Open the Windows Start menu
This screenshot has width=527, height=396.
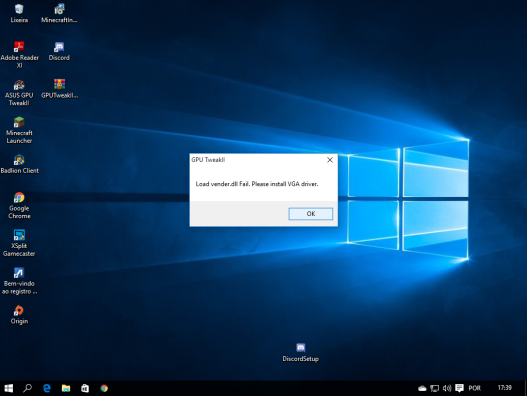coord(8,388)
